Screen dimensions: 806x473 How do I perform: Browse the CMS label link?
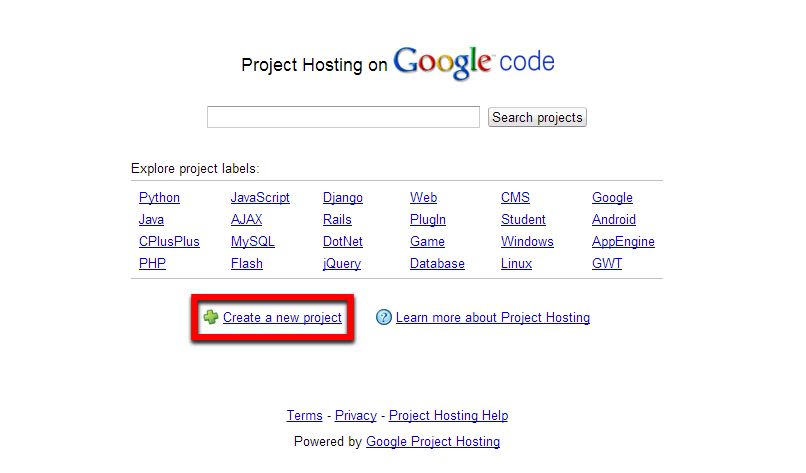(516, 197)
